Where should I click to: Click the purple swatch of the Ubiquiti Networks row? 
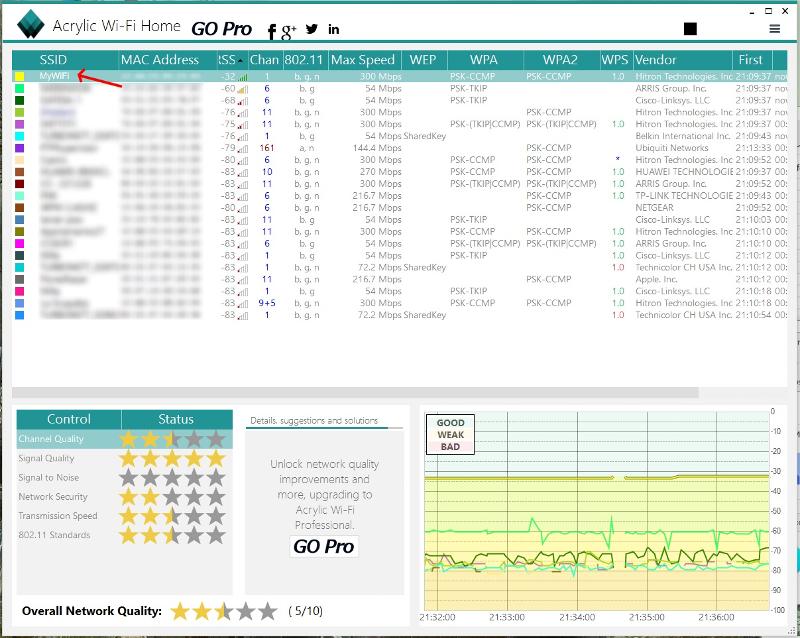click(19, 148)
